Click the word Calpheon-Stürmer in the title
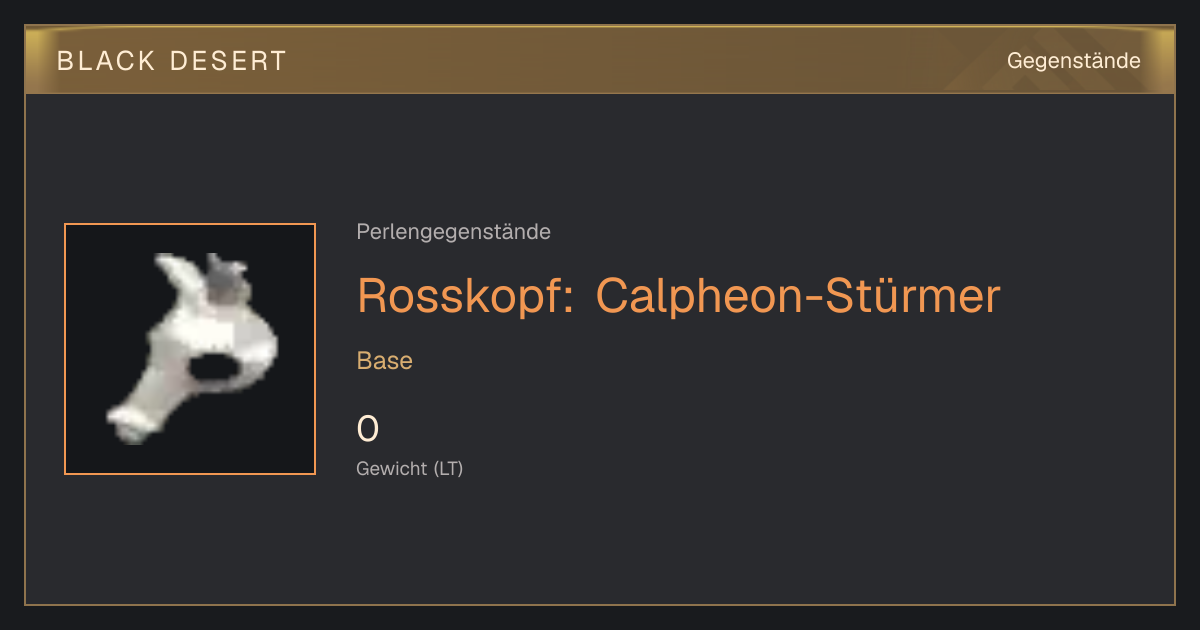Image resolution: width=1200 pixels, height=630 pixels. [798, 296]
